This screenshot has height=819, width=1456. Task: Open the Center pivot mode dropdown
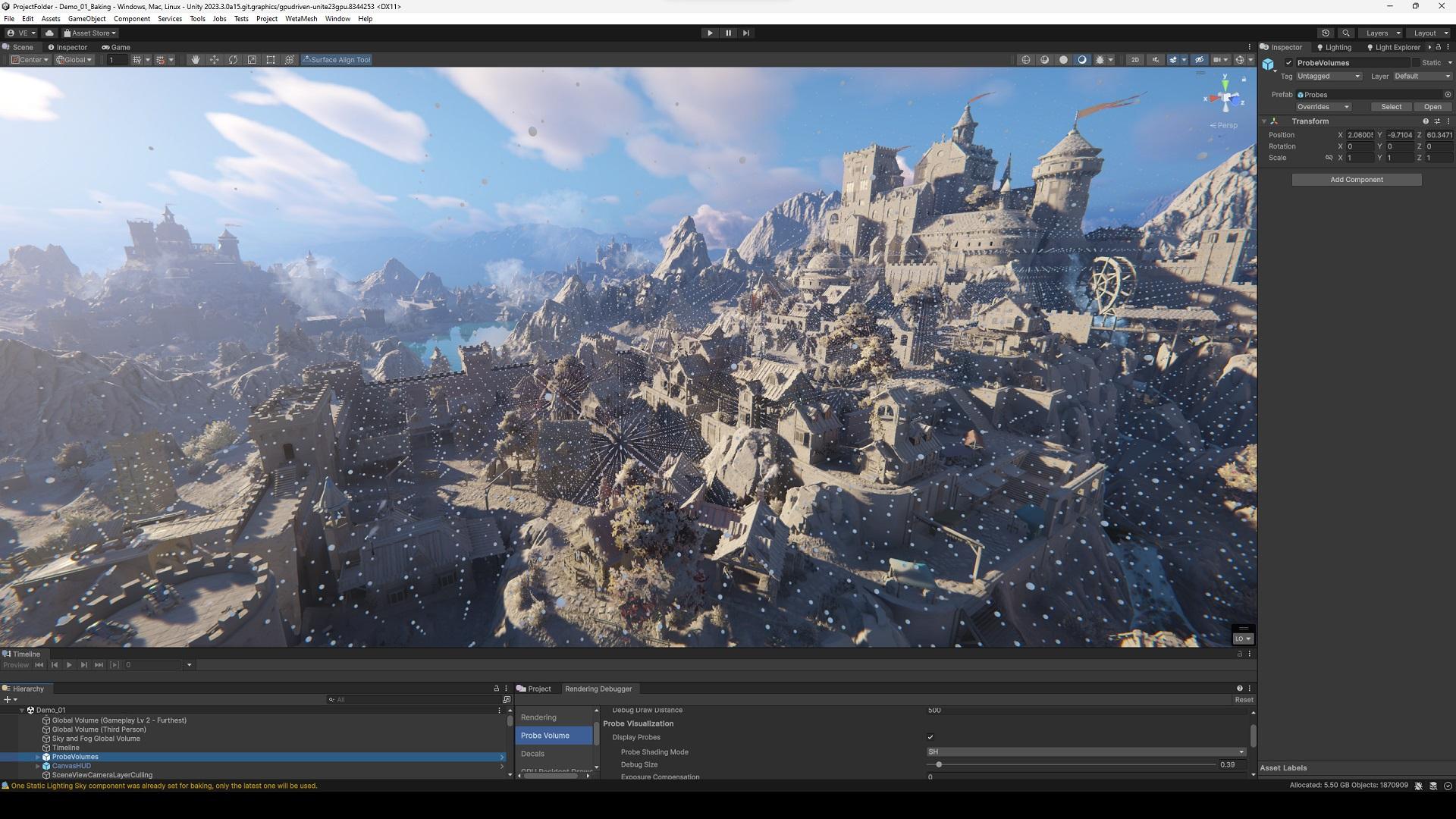click(x=30, y=60)
